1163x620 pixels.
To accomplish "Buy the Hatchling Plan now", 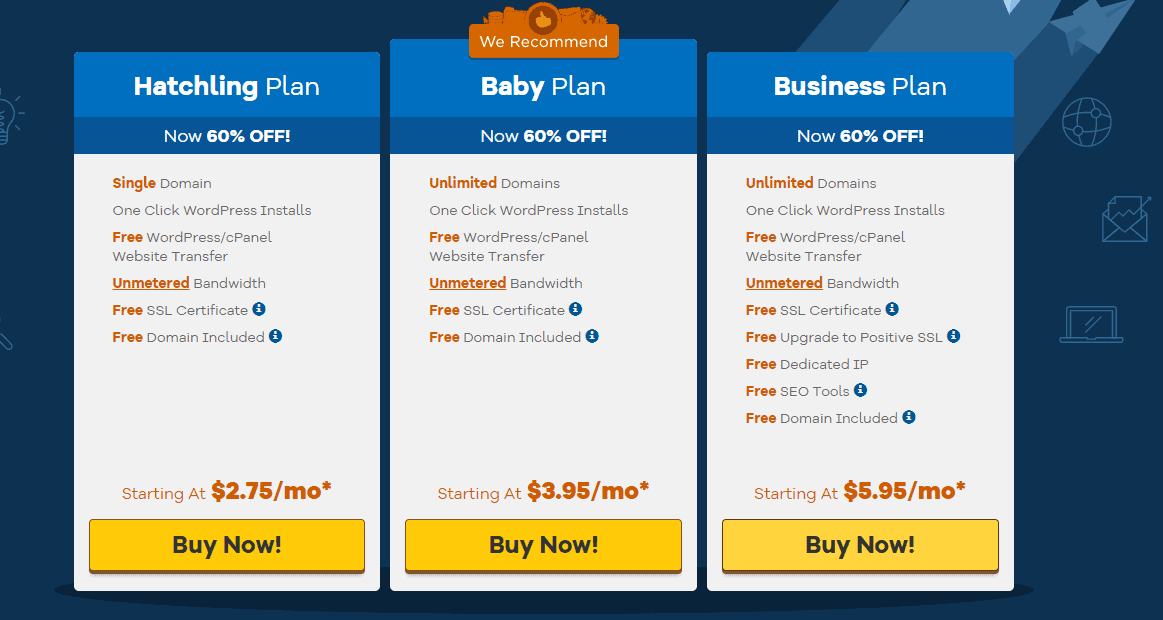I will pos(227,546).
